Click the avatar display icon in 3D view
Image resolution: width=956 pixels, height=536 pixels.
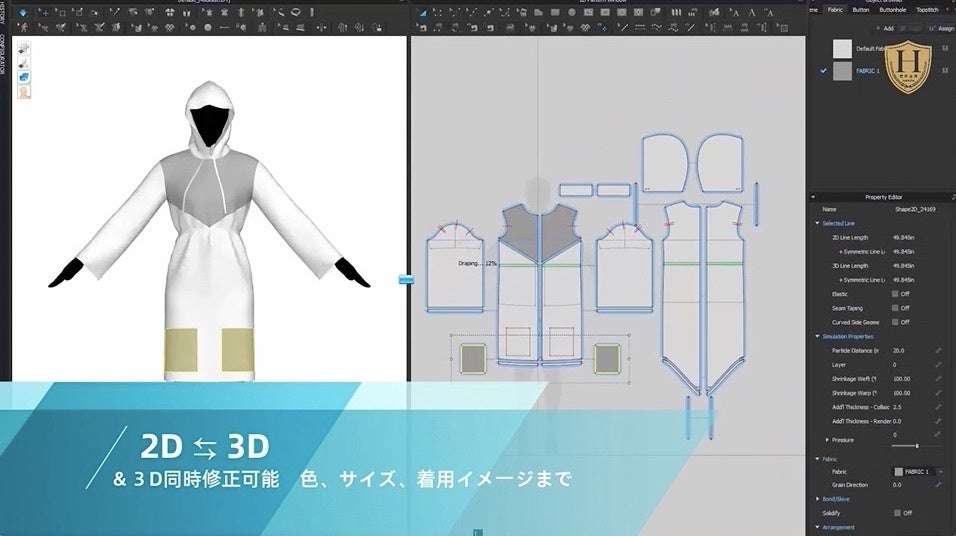(x=24, y=92)
